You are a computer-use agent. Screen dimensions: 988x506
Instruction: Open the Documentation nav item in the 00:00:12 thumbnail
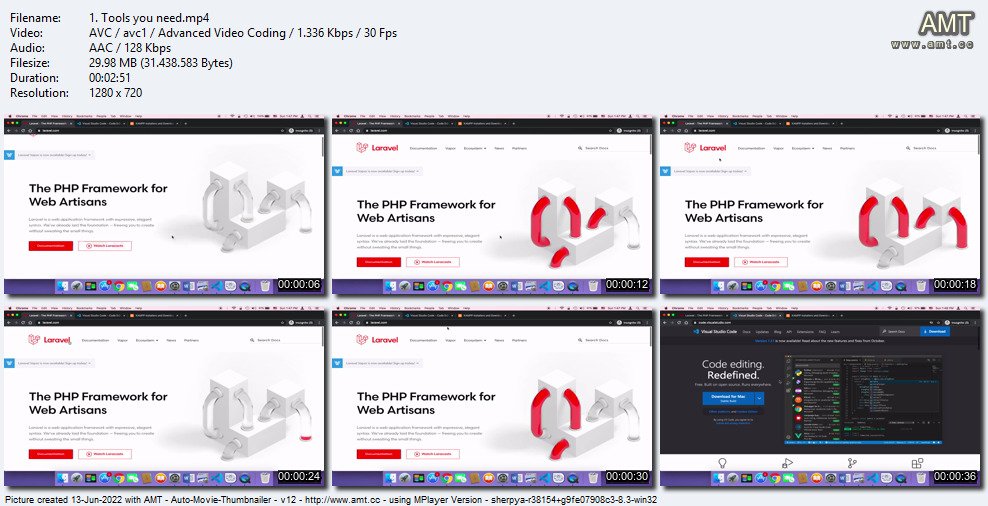click(423, 148)
